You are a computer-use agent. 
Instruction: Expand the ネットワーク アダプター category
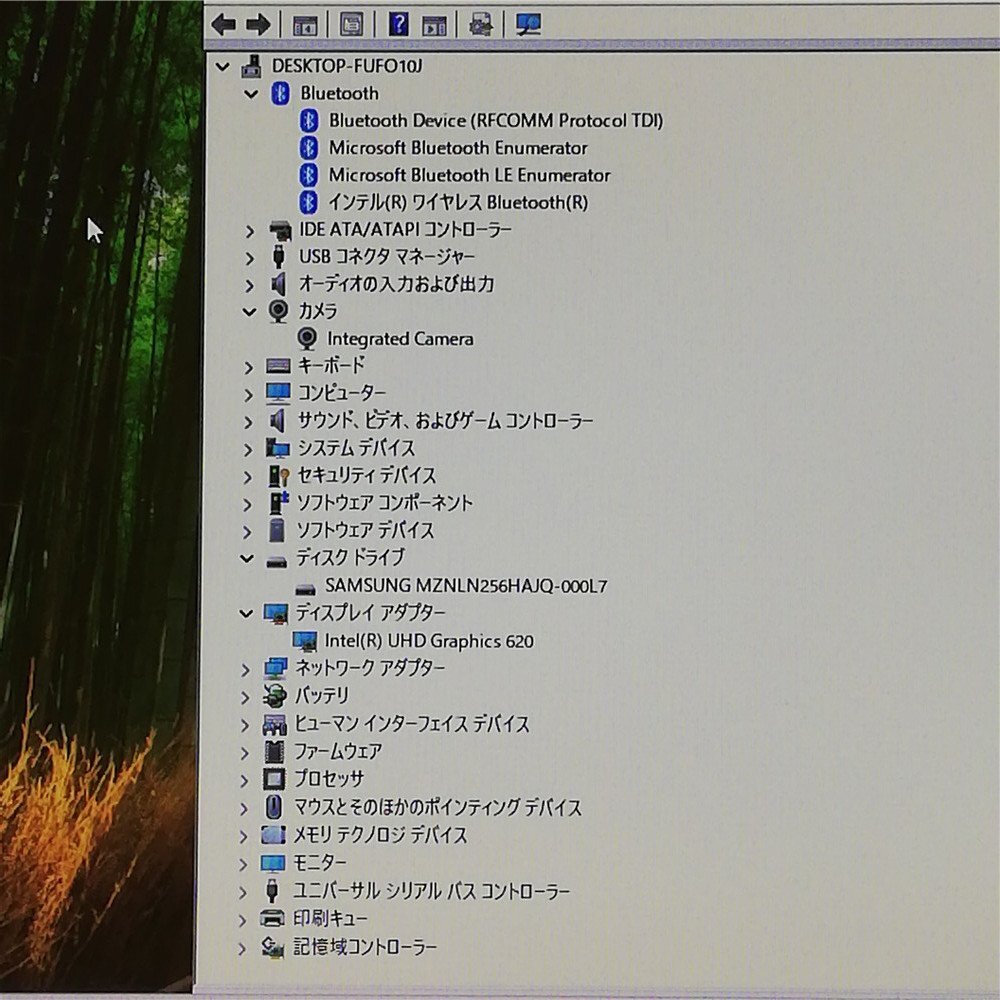(248, 669)
